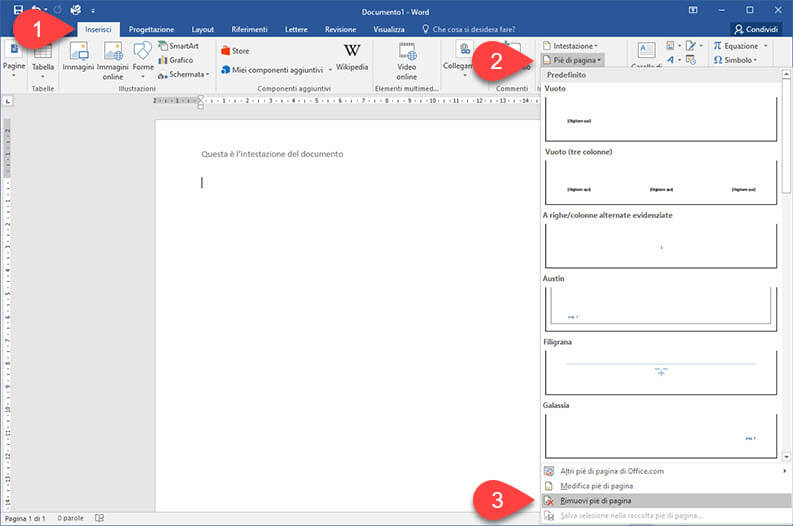Screen dimensions: 793x526
Task: Open the Equazione dropdown
Action: [741, 46]
